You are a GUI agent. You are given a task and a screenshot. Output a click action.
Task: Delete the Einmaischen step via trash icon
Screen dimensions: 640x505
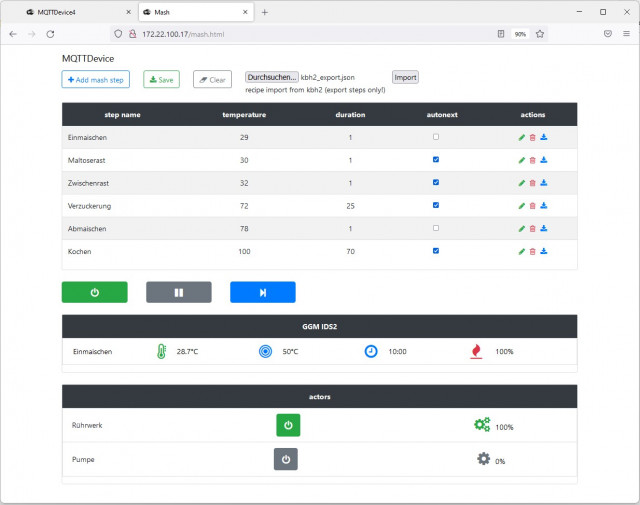532,138
